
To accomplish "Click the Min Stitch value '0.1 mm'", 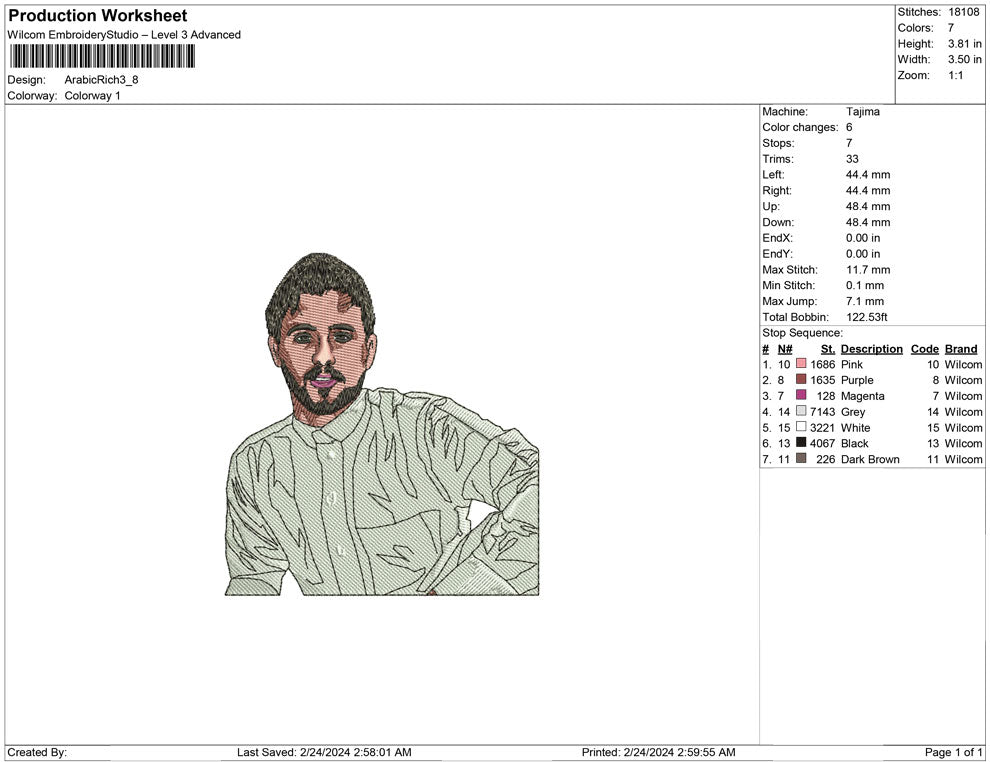I will click(865, 285).
